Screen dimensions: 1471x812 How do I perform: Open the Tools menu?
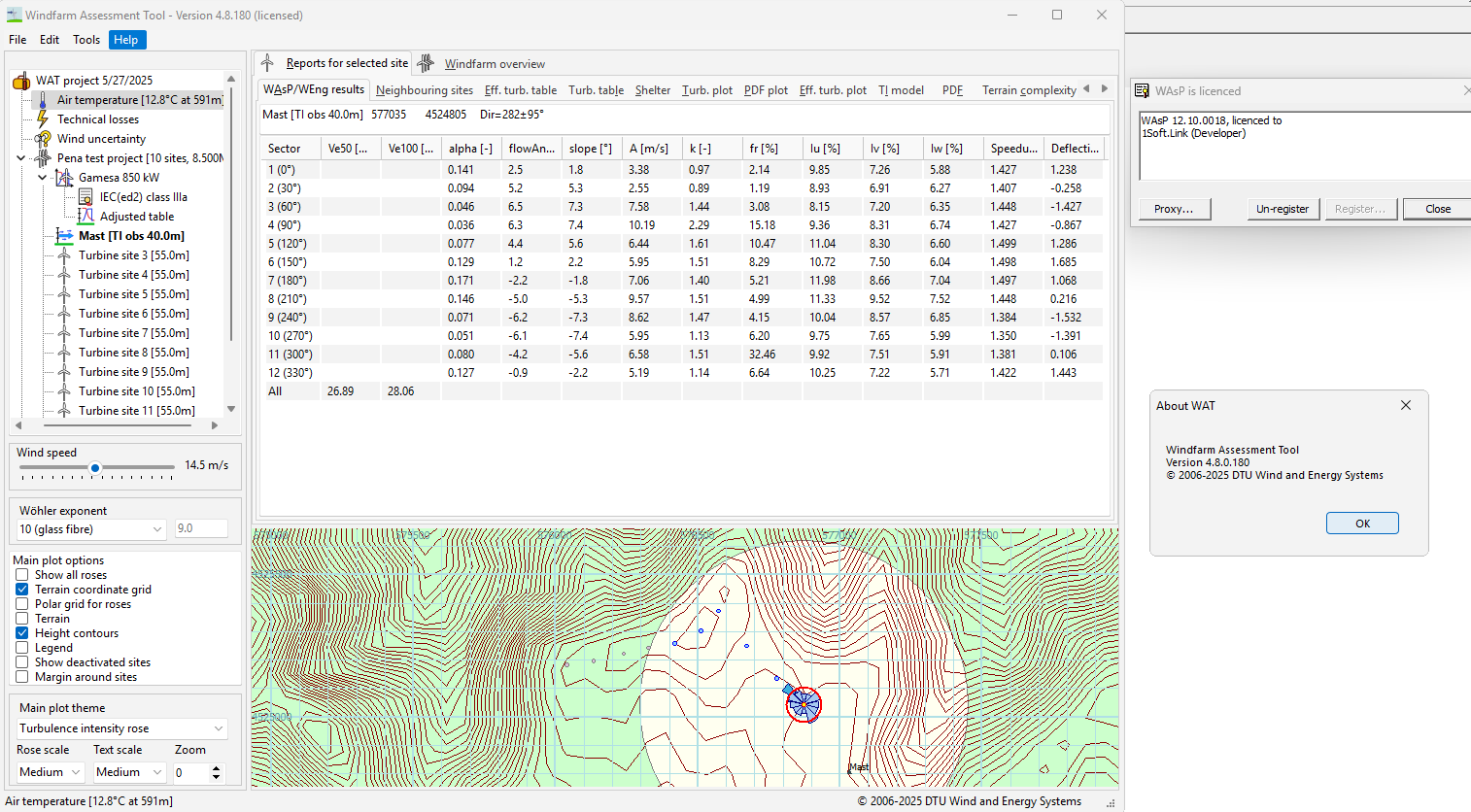pos(86,40)
